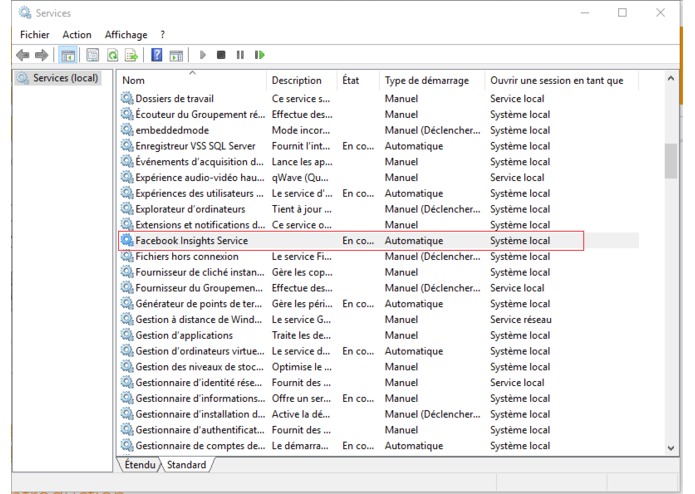Select Facebook Insights Service row name
This screenshot has width=695, height=494.
[x=191, y=241]
